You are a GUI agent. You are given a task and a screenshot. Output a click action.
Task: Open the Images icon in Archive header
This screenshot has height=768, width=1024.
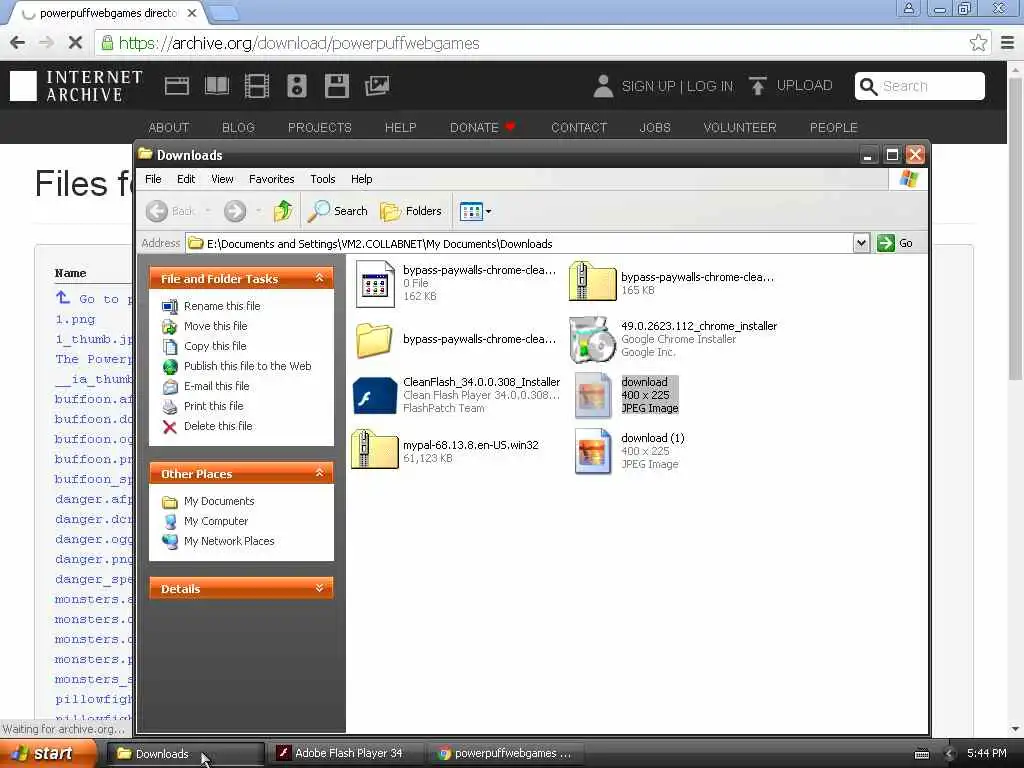pos(377,86)
